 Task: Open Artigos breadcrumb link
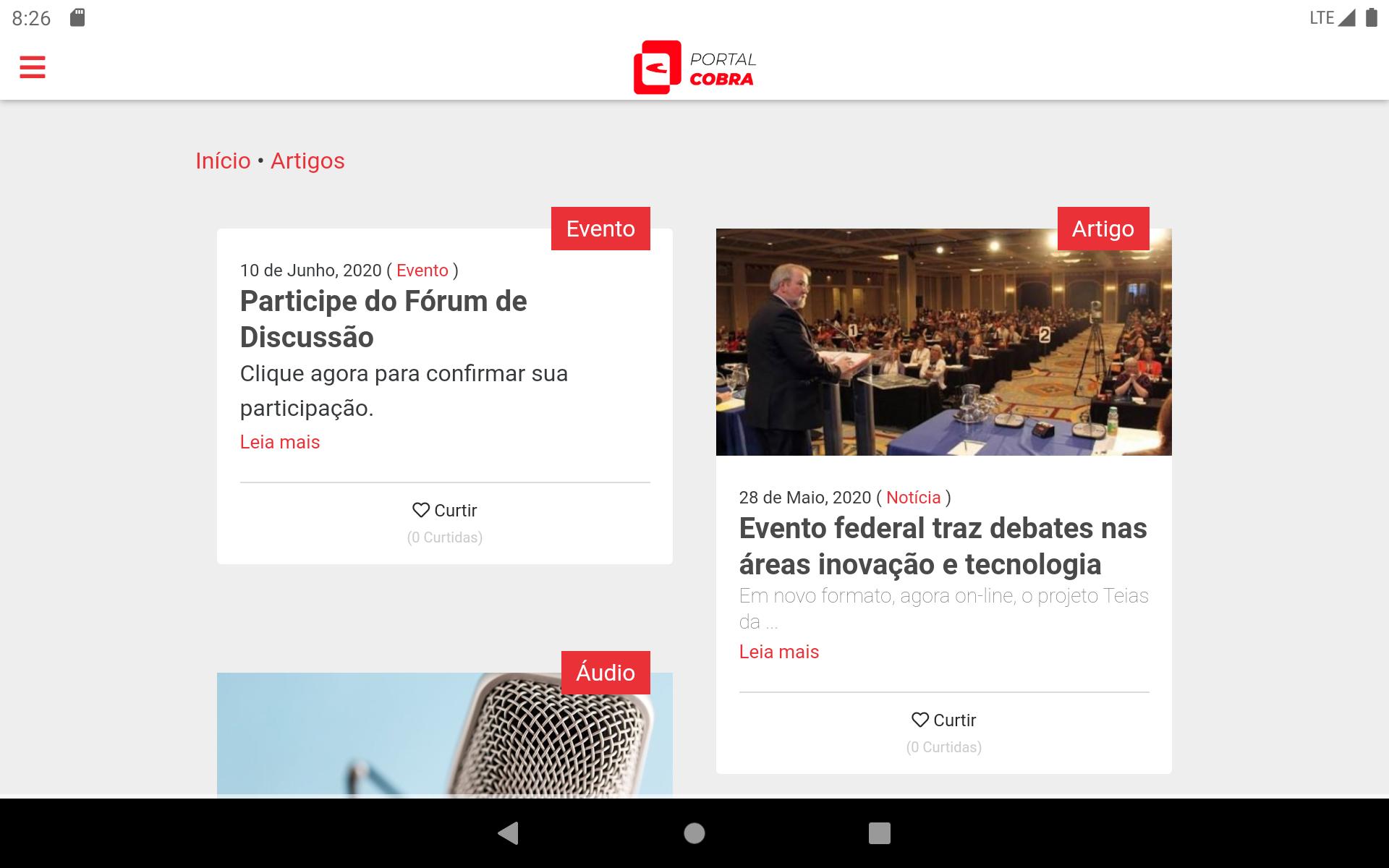[307, 161]
